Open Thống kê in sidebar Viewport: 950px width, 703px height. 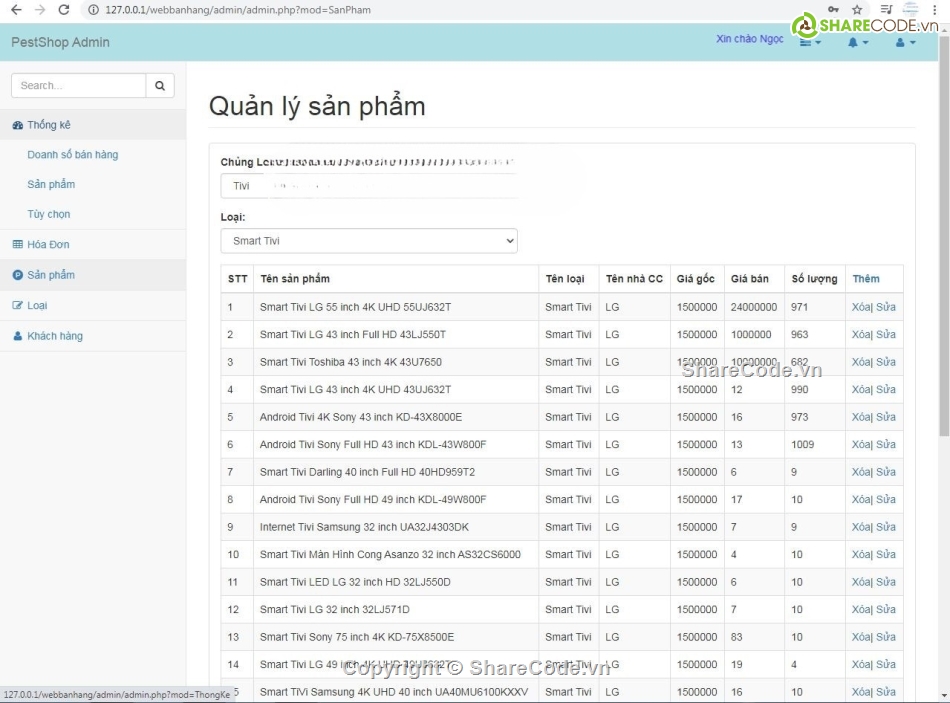(93, 125)
